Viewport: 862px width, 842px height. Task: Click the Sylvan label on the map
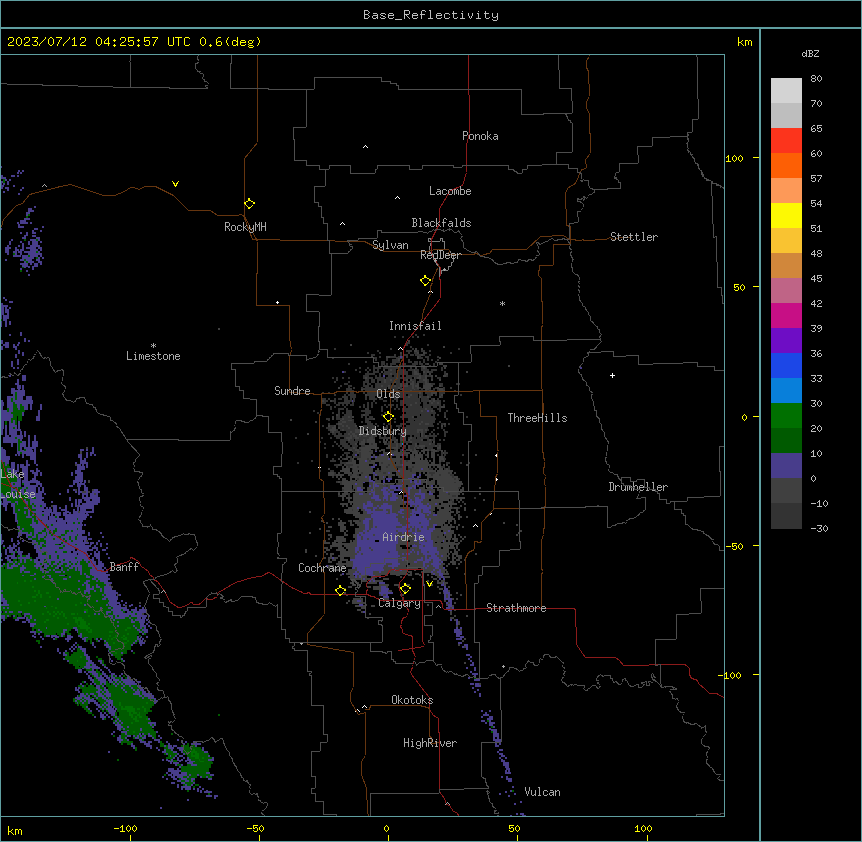pos(390,245)
